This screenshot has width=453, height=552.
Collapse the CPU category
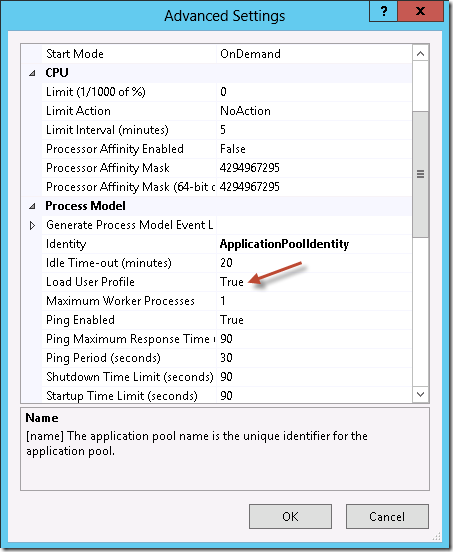pos(32,73)
